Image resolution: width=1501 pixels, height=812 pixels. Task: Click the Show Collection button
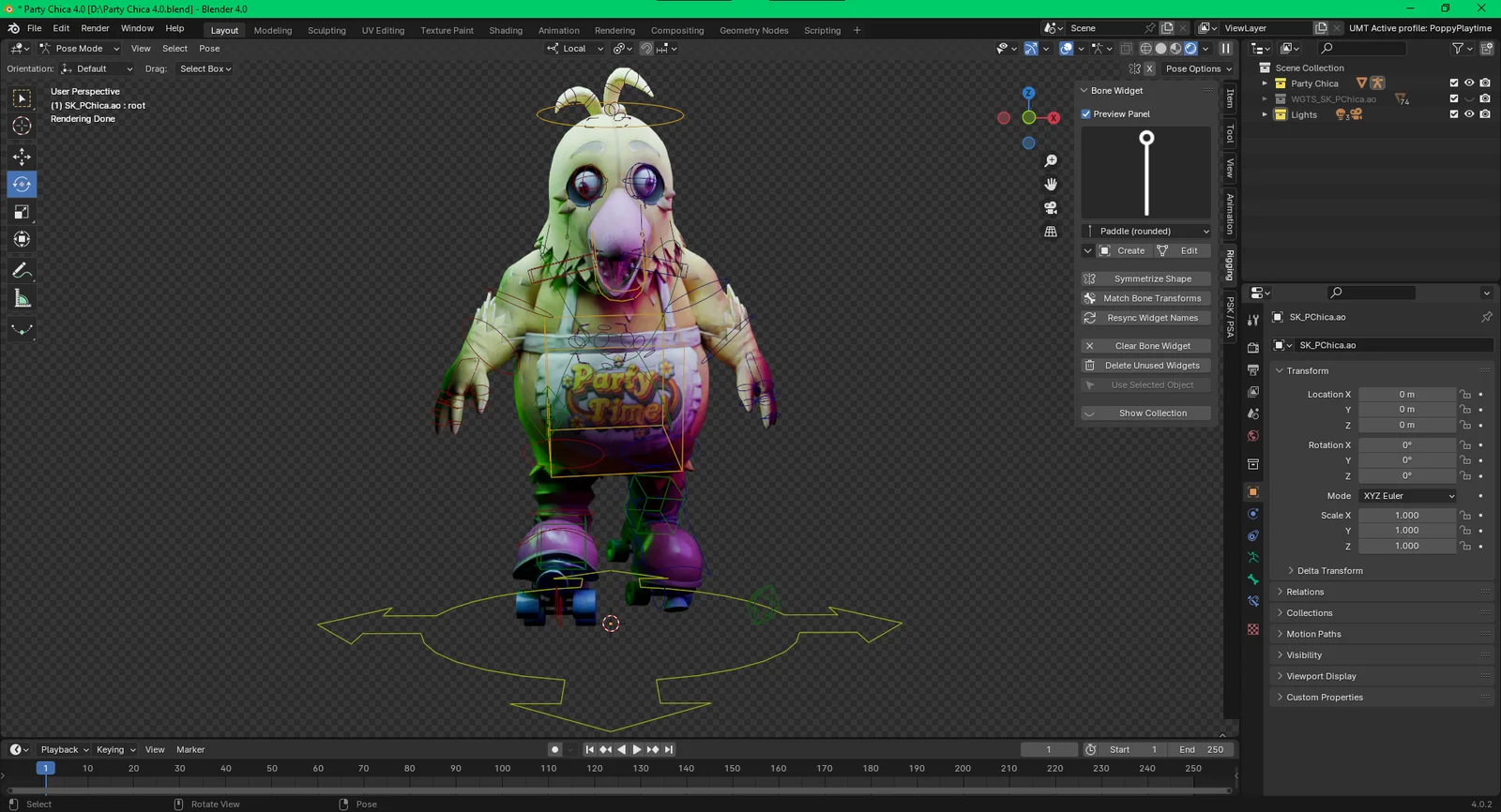[1146, 414]
